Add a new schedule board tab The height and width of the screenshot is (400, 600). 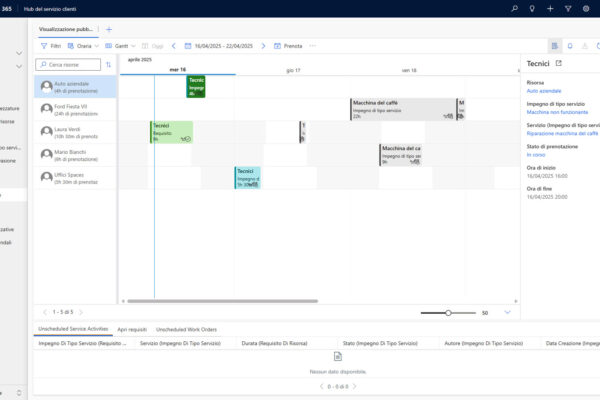[x=109, y=29]
